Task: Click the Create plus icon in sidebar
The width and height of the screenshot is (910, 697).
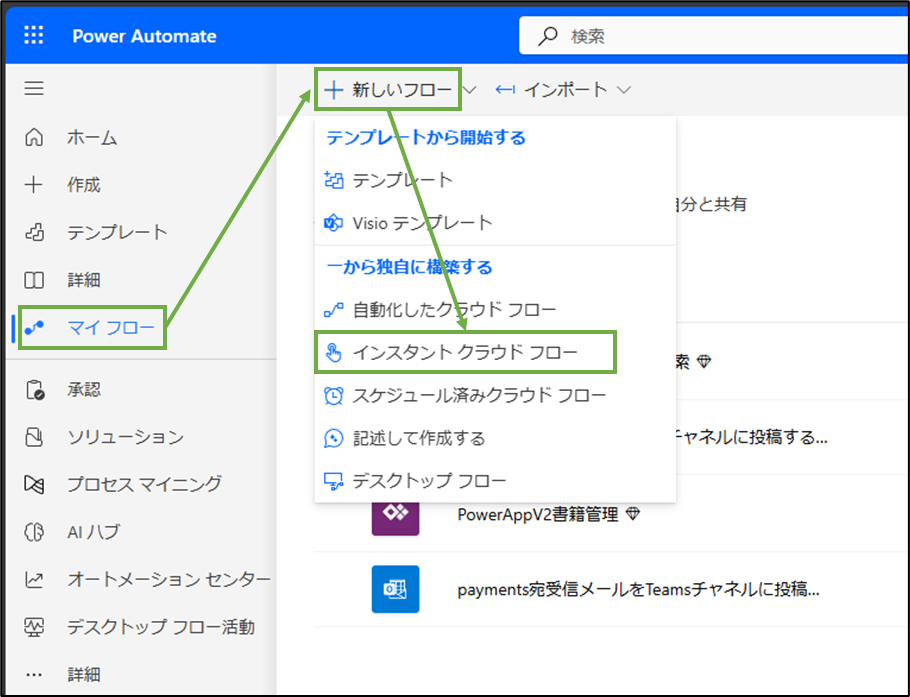Action: point(34,185)
